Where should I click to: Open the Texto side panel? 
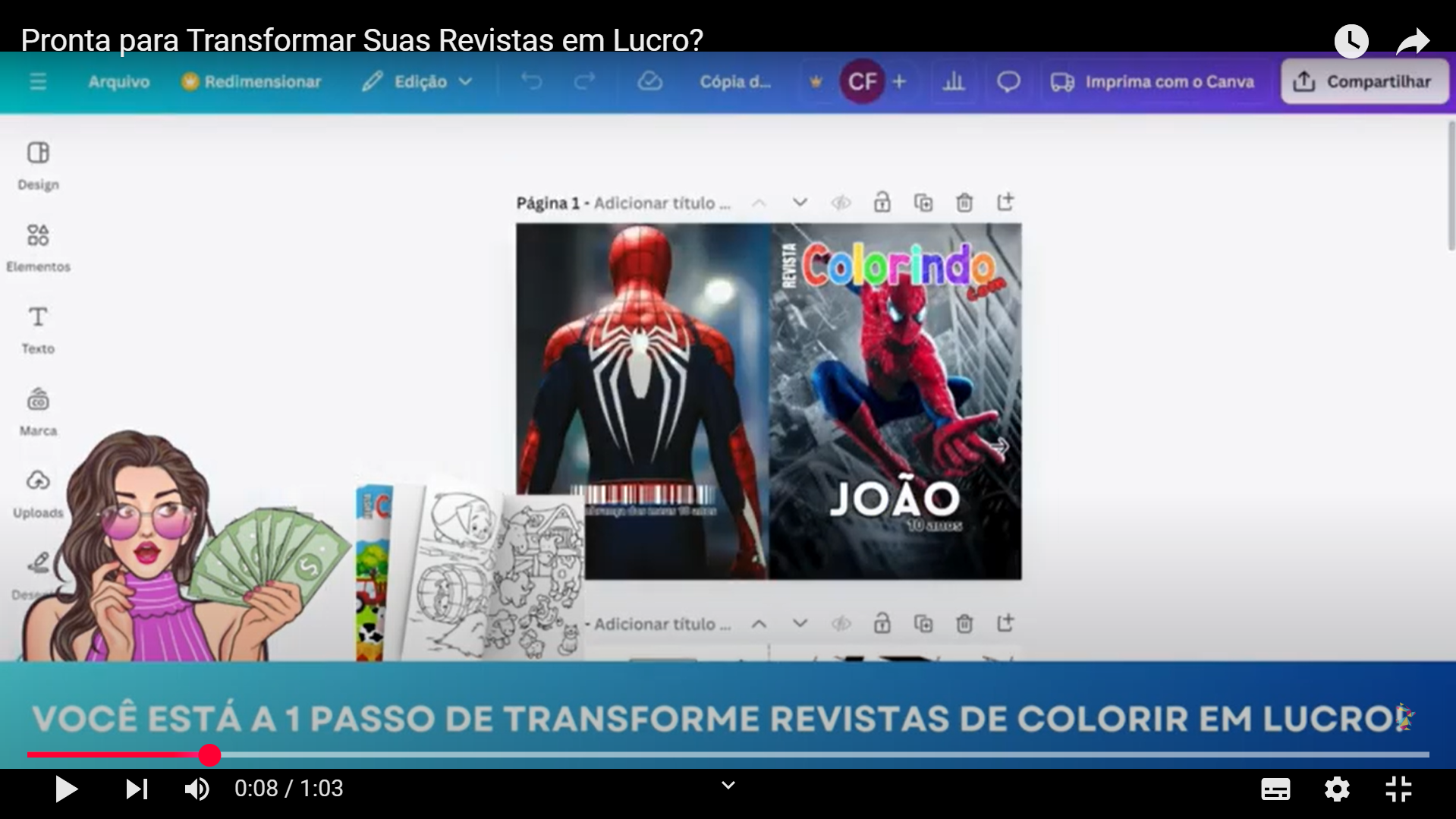click(38, 330)
